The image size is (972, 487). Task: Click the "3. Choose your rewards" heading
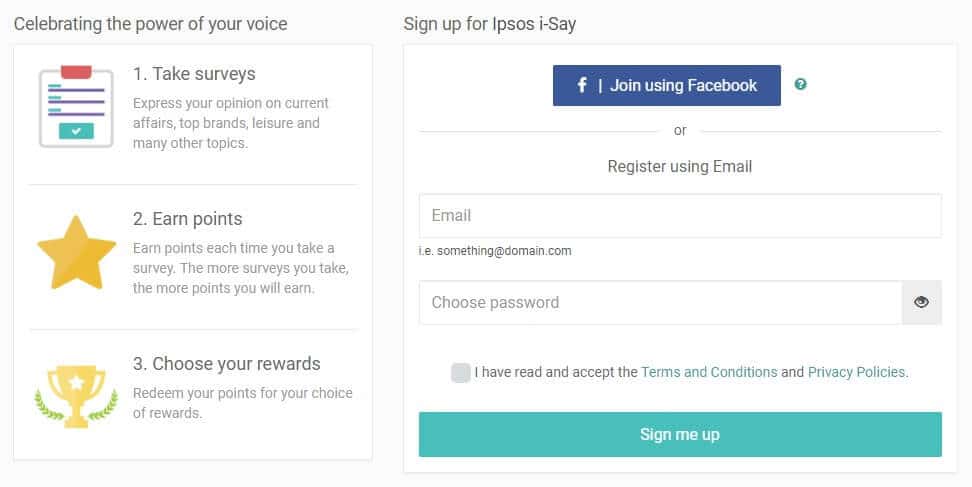tap(226, 364)
